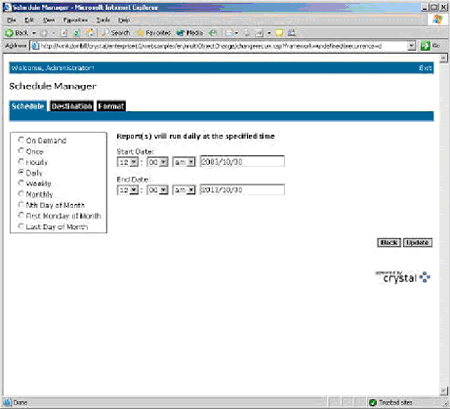
Task: Open the Favorites menu
Action: (x=76, y=20)
